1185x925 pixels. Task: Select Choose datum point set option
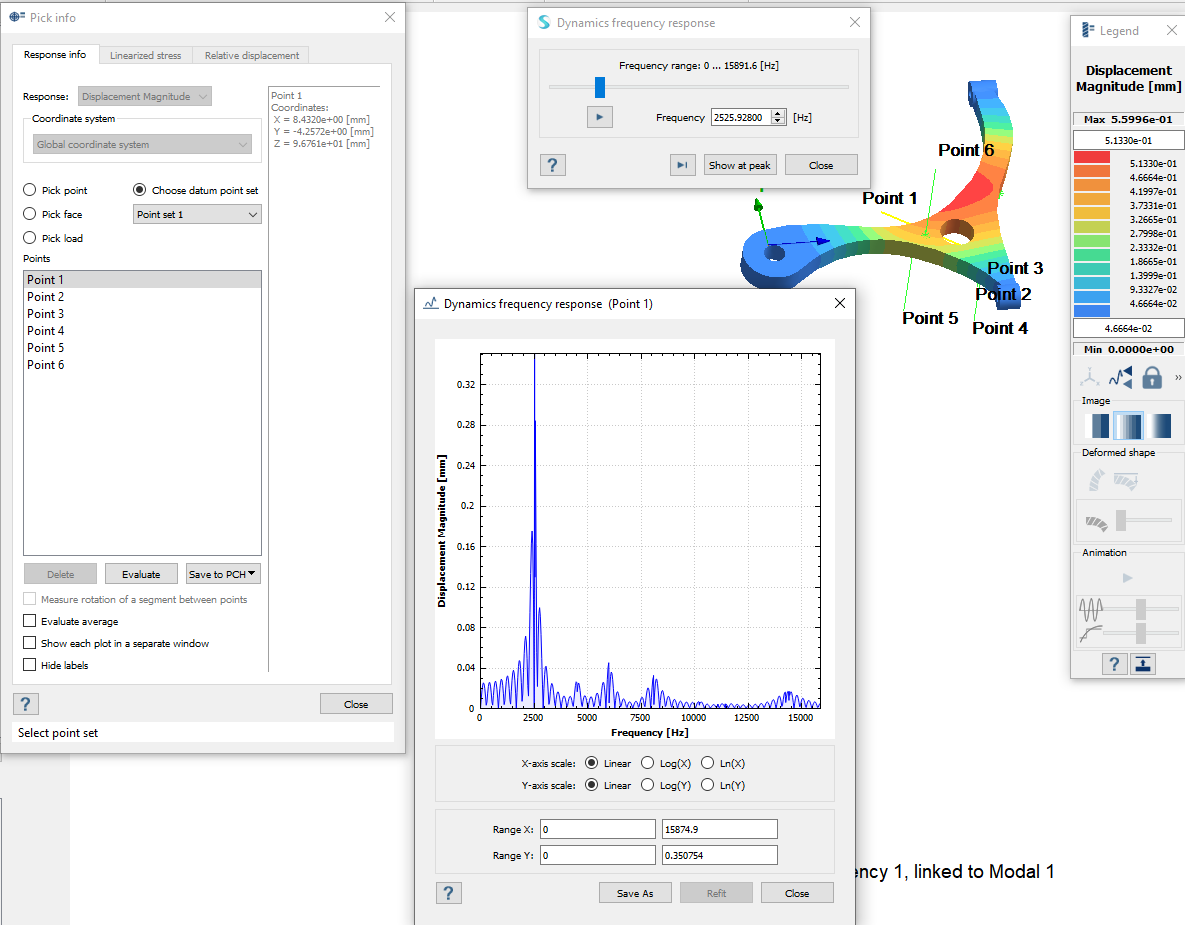pos(139,190)
